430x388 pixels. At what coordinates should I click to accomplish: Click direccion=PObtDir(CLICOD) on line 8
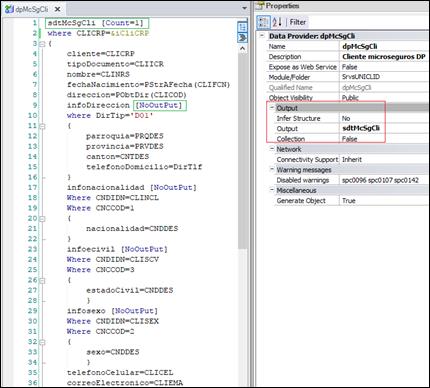127,95
